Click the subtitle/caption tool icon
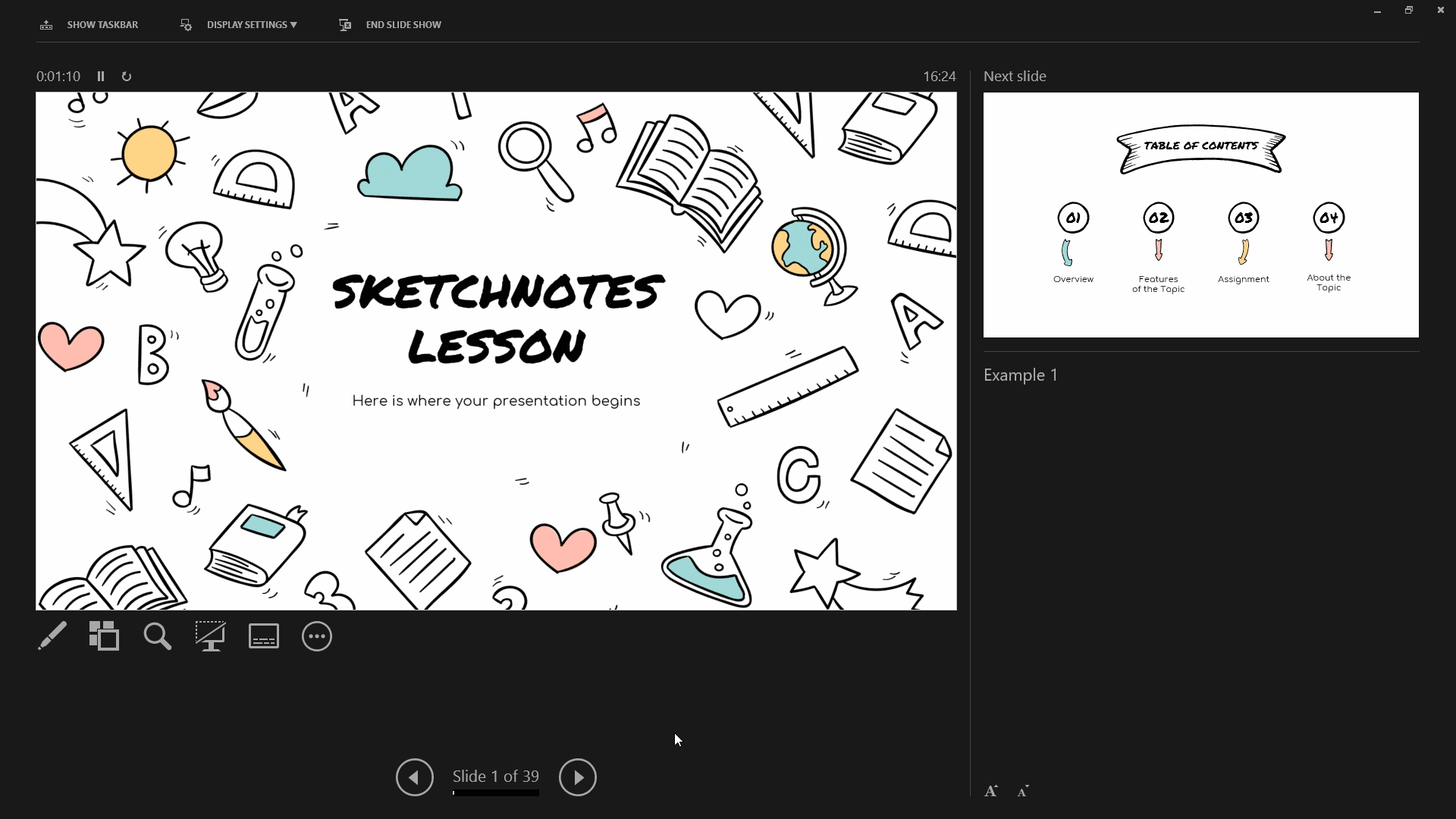The height and width of the screenshot is (819, 1456). coord(264,636)
